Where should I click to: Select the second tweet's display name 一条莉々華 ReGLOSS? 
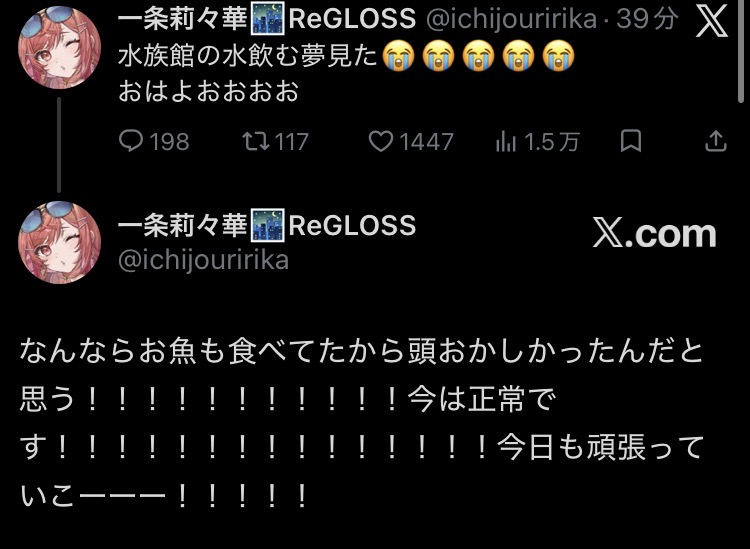[x=266, y=225]
